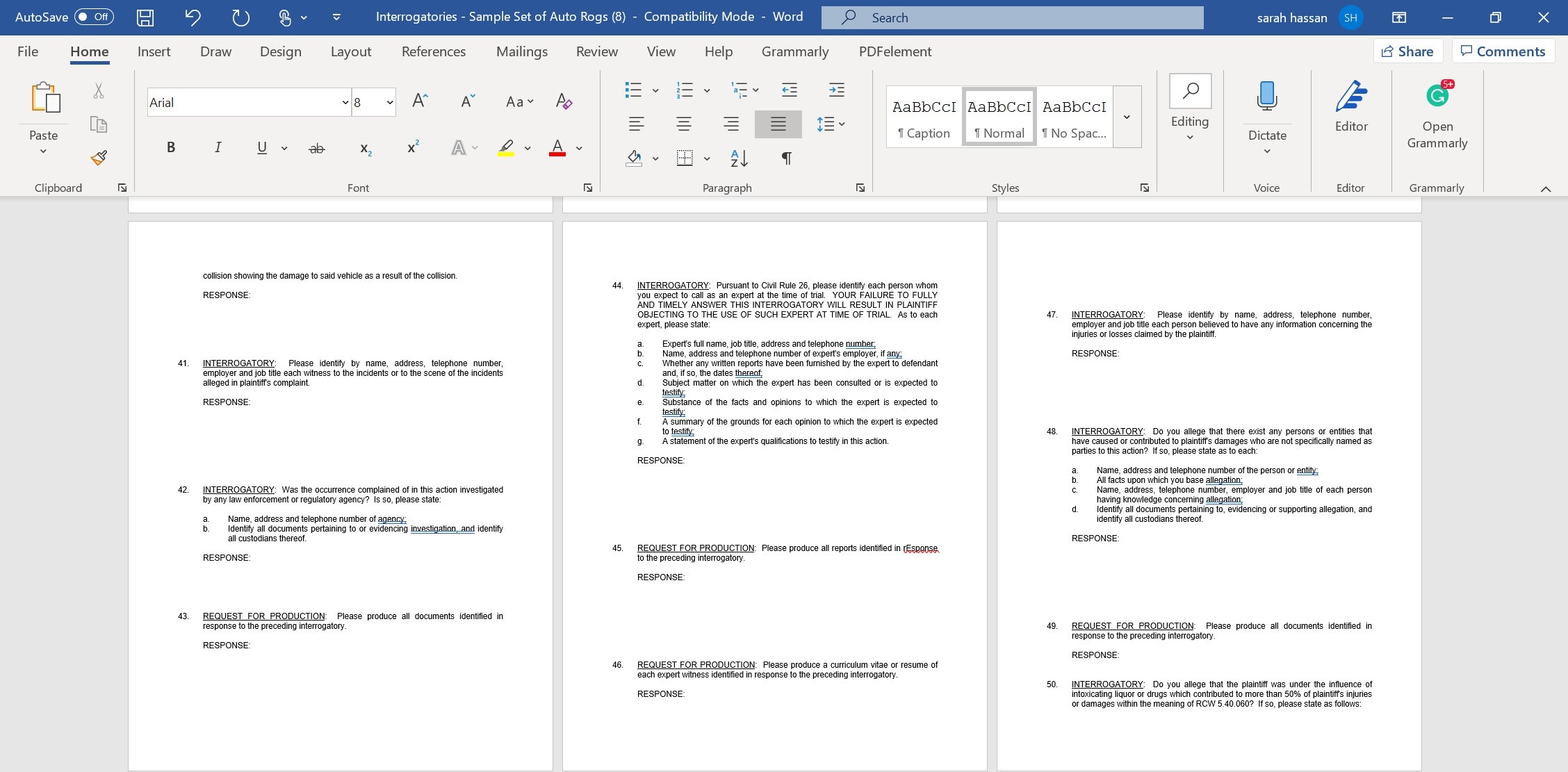Apply yellow text highlight color
This screenshot has width=1568, height=772.
506,147
